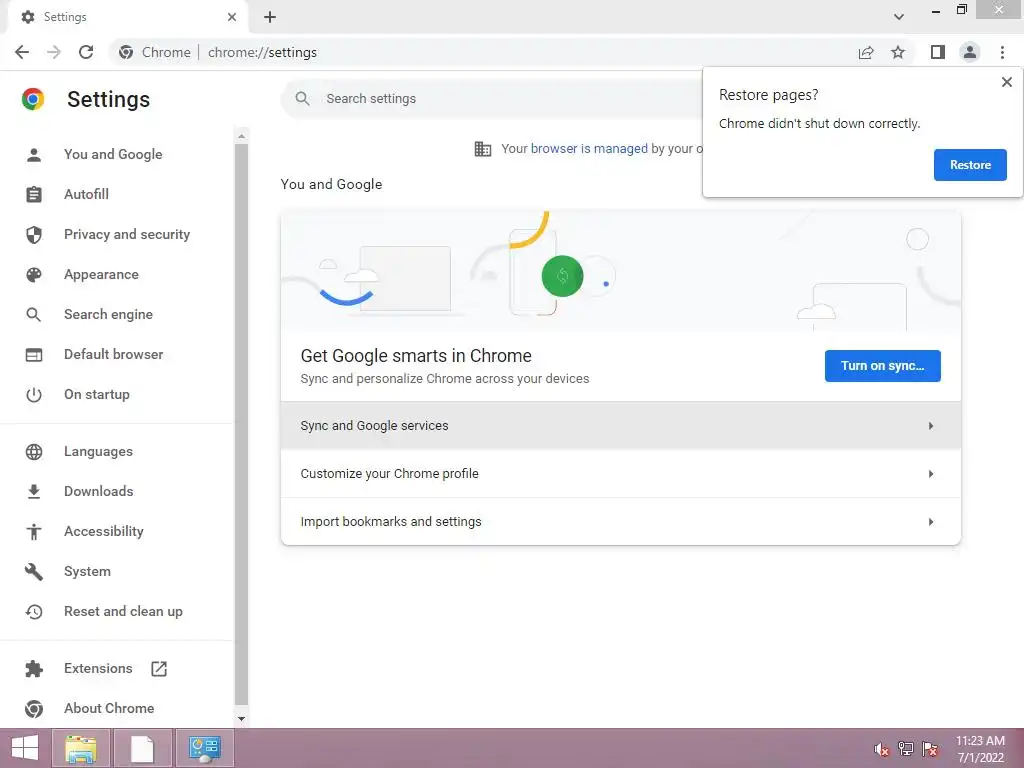Click the sidebar scrollbar up arrow
Viewport: 1024px width, 768px height.
tap(241, 136)
